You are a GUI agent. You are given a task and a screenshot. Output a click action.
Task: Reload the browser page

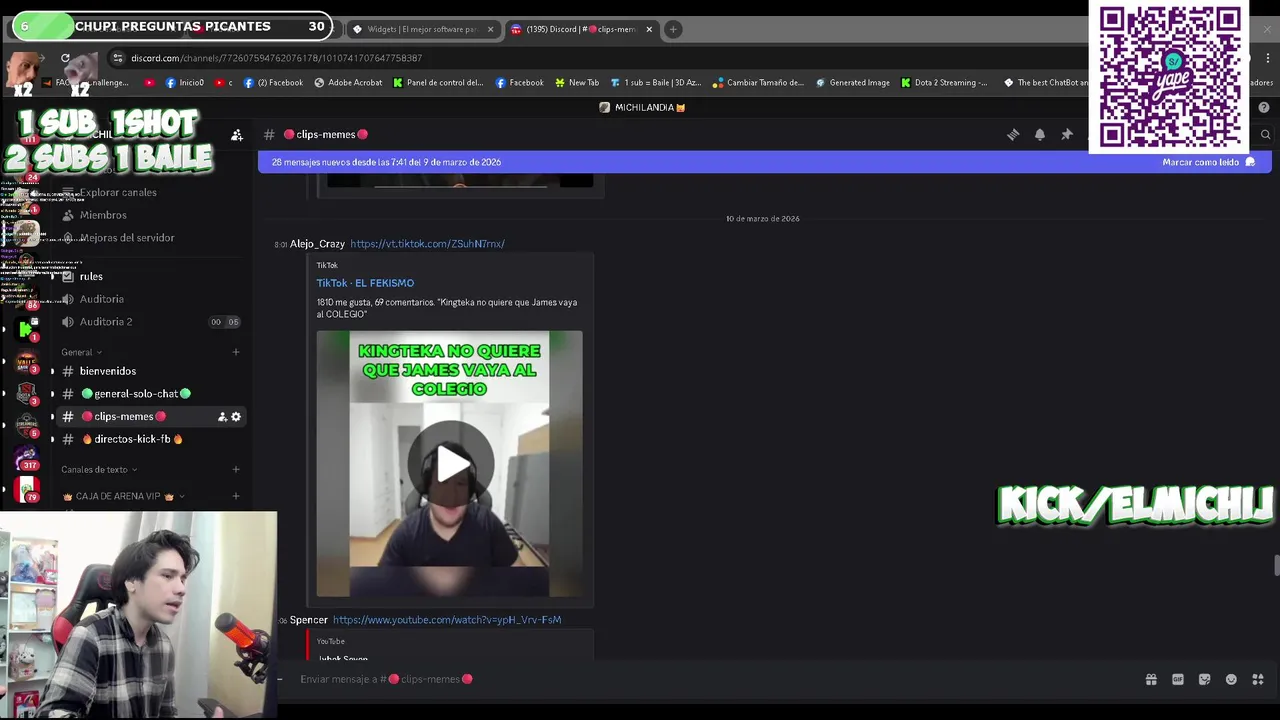[65, 58]
